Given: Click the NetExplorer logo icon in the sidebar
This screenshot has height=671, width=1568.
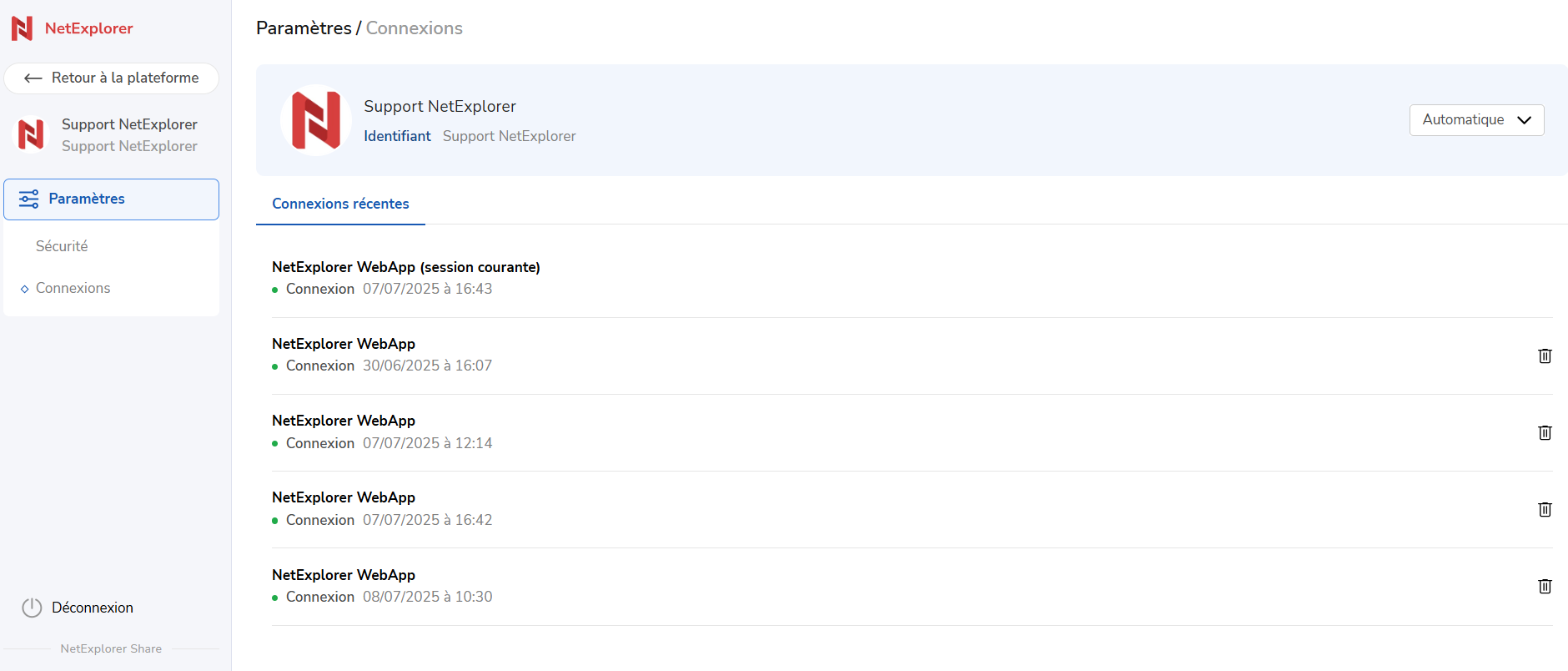Looking at the screenshot, I should pos(22,28).
